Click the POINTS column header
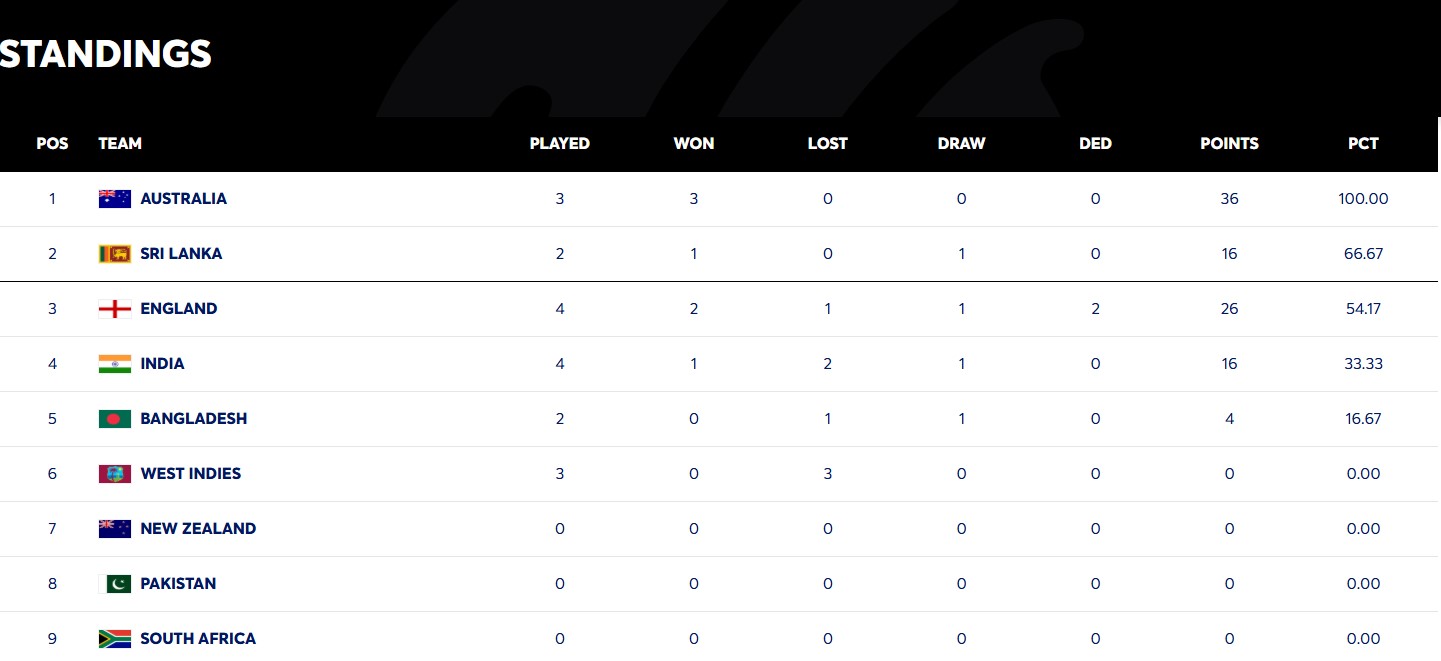Screen dimensions: 1441x661 pos(1229,144)
